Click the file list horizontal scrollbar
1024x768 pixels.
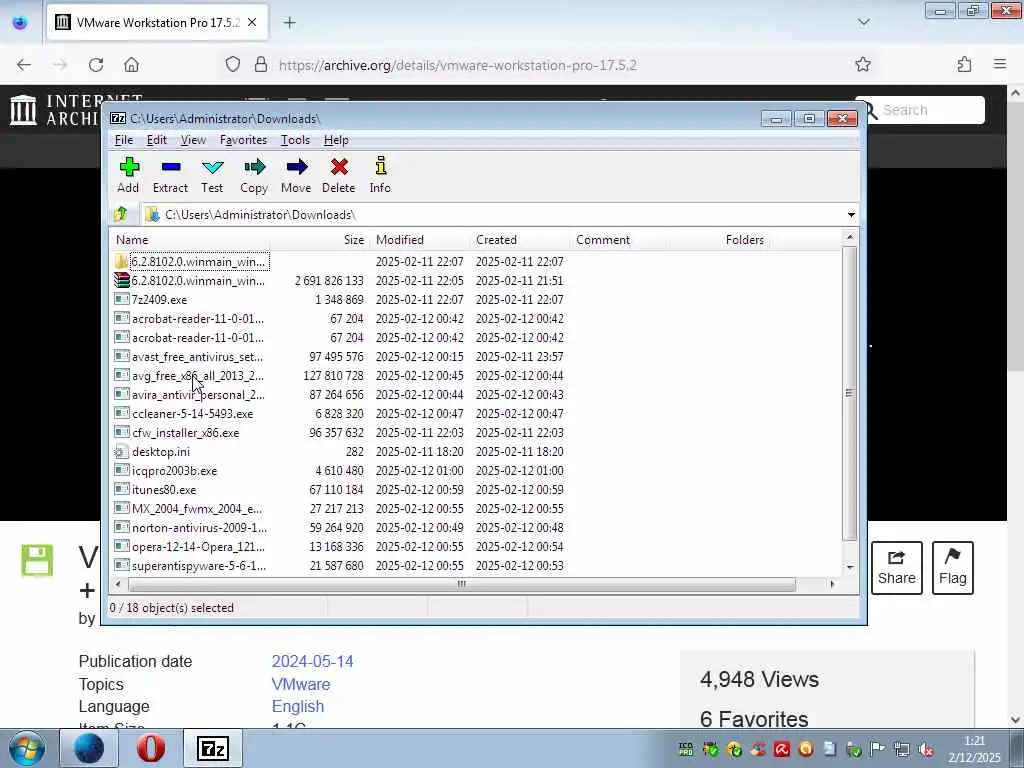click(x=461, y=584)
